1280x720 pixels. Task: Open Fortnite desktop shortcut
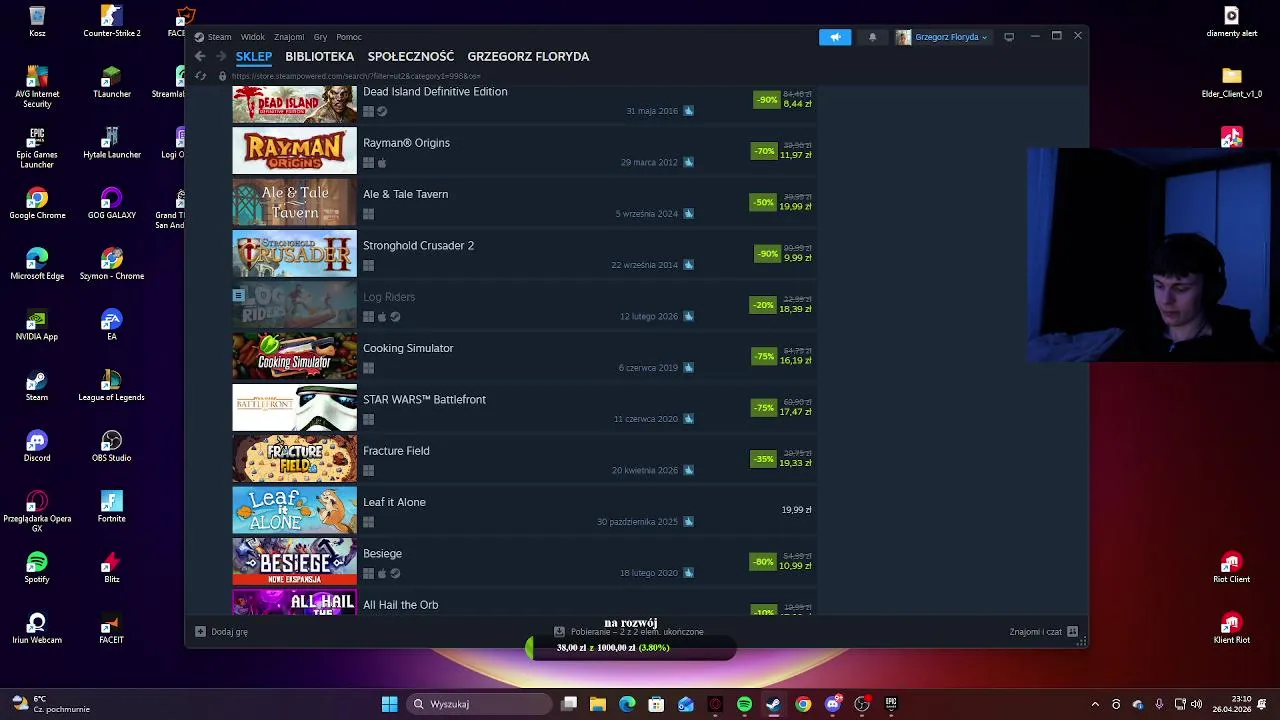(111, 507)
